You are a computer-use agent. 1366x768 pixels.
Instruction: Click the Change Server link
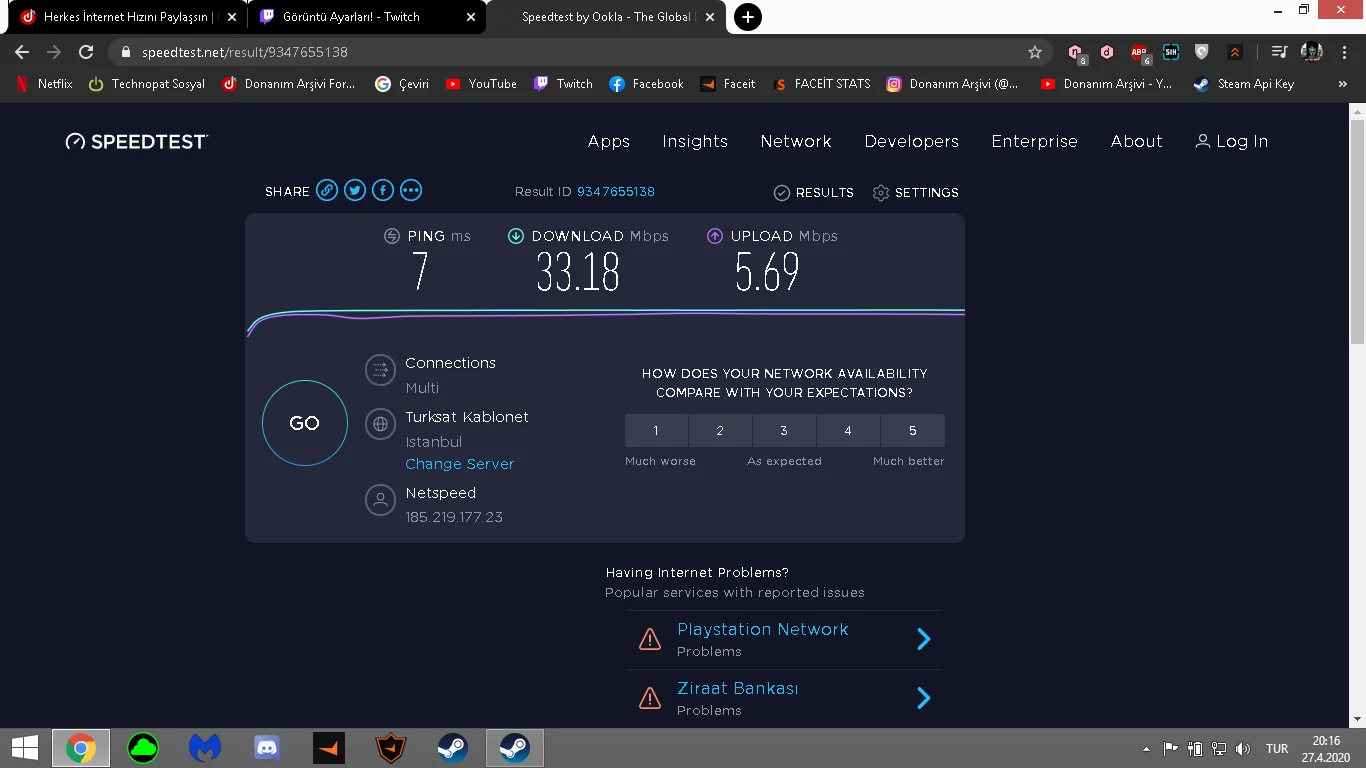pyautogui.click(x=460, y=464)
